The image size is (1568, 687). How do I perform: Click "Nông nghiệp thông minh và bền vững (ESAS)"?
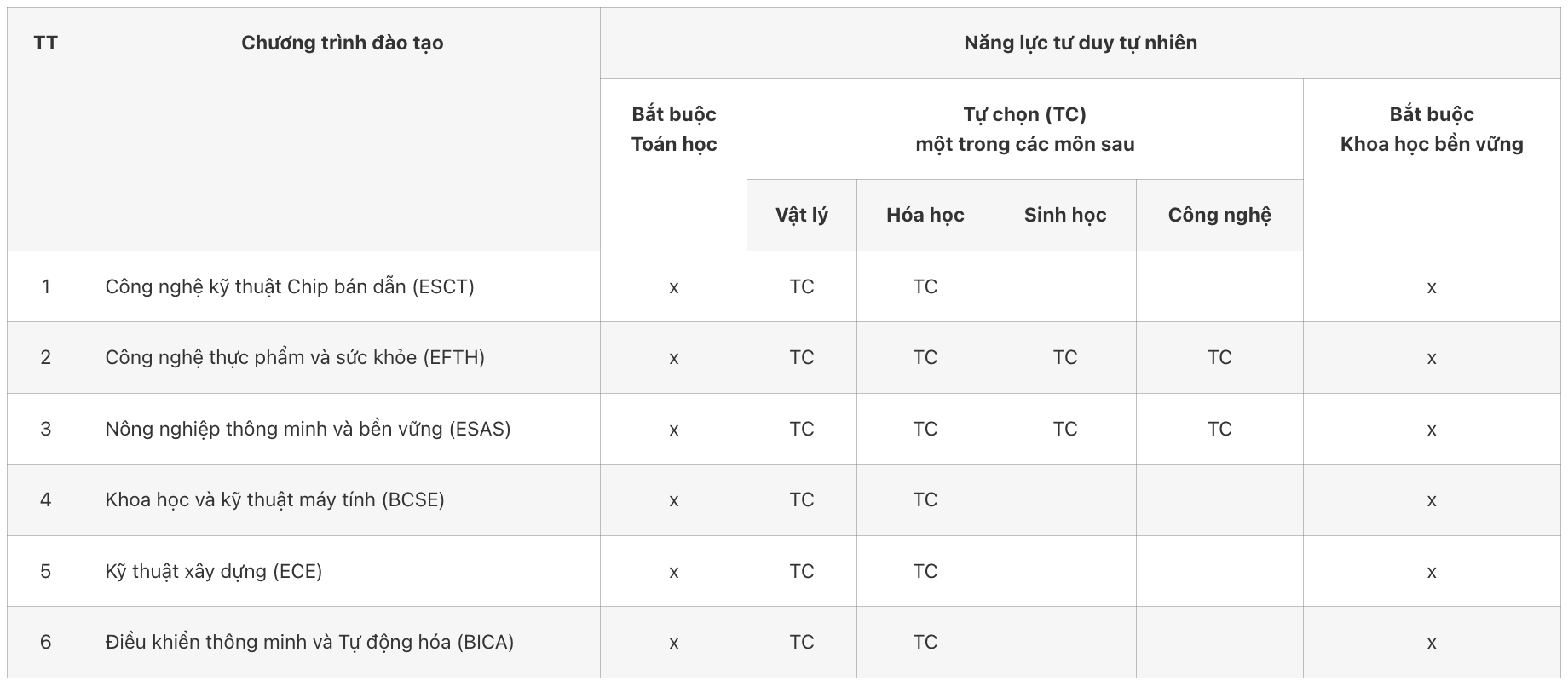click(x=308, y=429)
